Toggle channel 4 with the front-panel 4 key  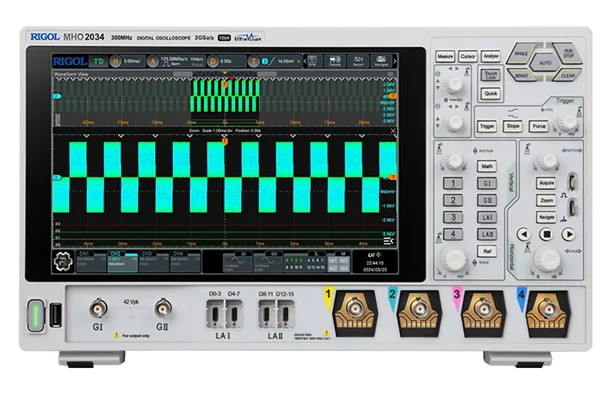[453, 234]
